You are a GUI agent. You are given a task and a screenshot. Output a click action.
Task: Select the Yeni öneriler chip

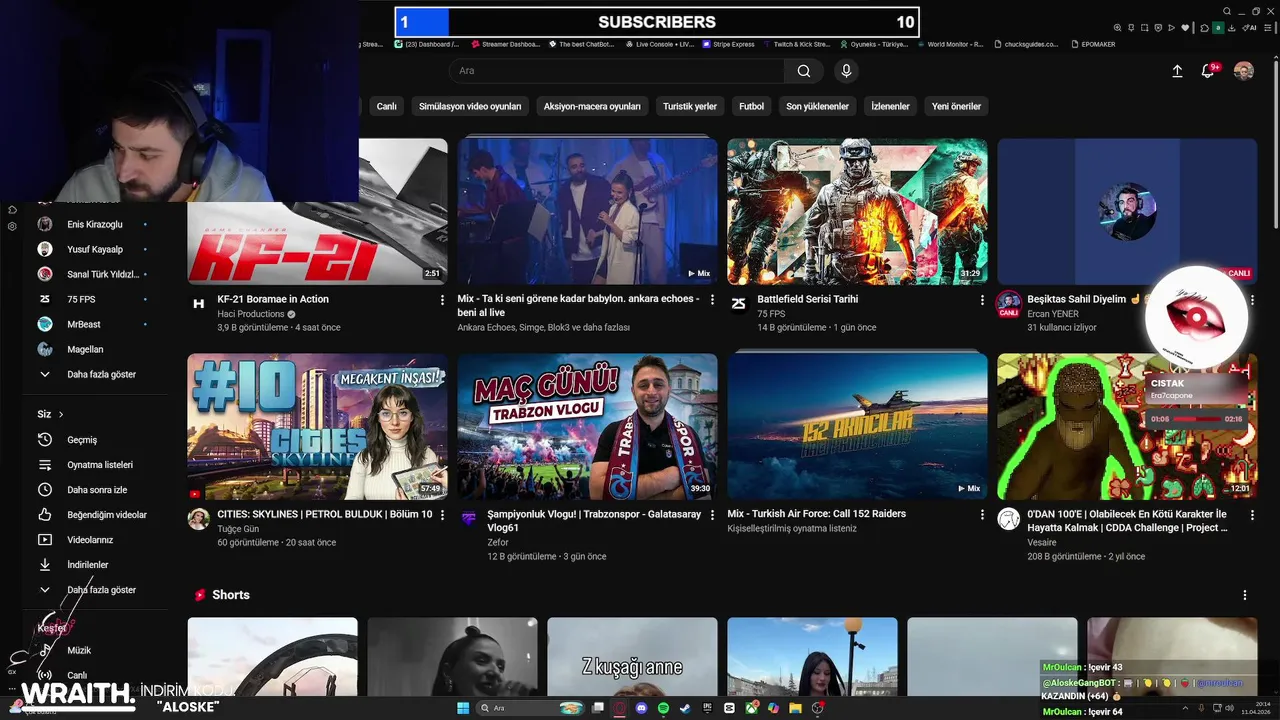pyautogui.click(x=956, y=106)
